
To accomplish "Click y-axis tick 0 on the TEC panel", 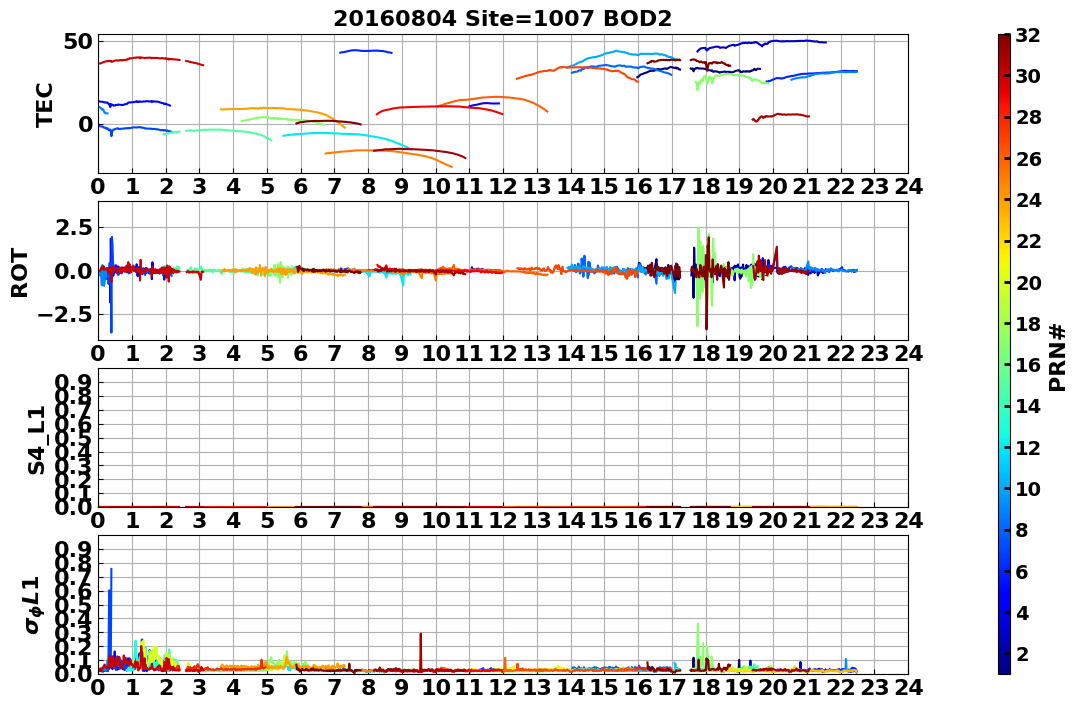I will point(85,124).
